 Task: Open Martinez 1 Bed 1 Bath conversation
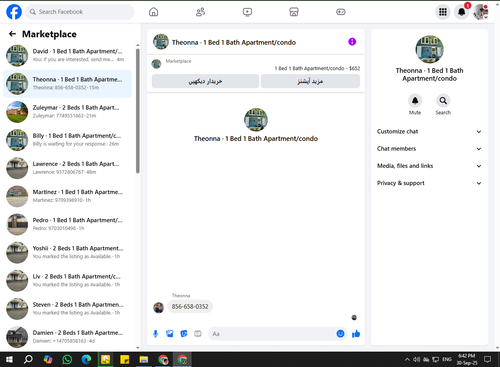click(x=67, y=196)
